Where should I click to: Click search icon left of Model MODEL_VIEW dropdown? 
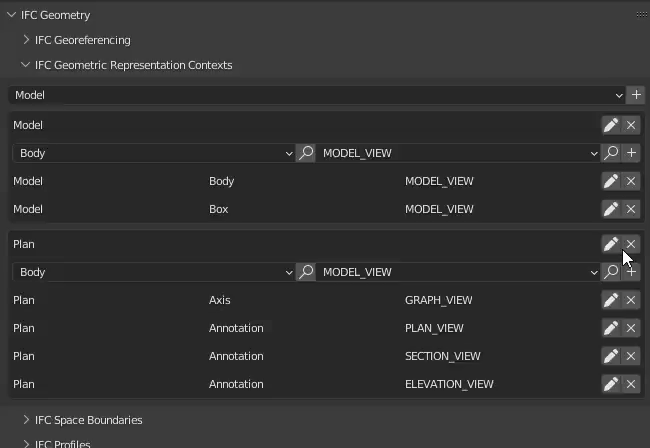[x=306, y=153]
